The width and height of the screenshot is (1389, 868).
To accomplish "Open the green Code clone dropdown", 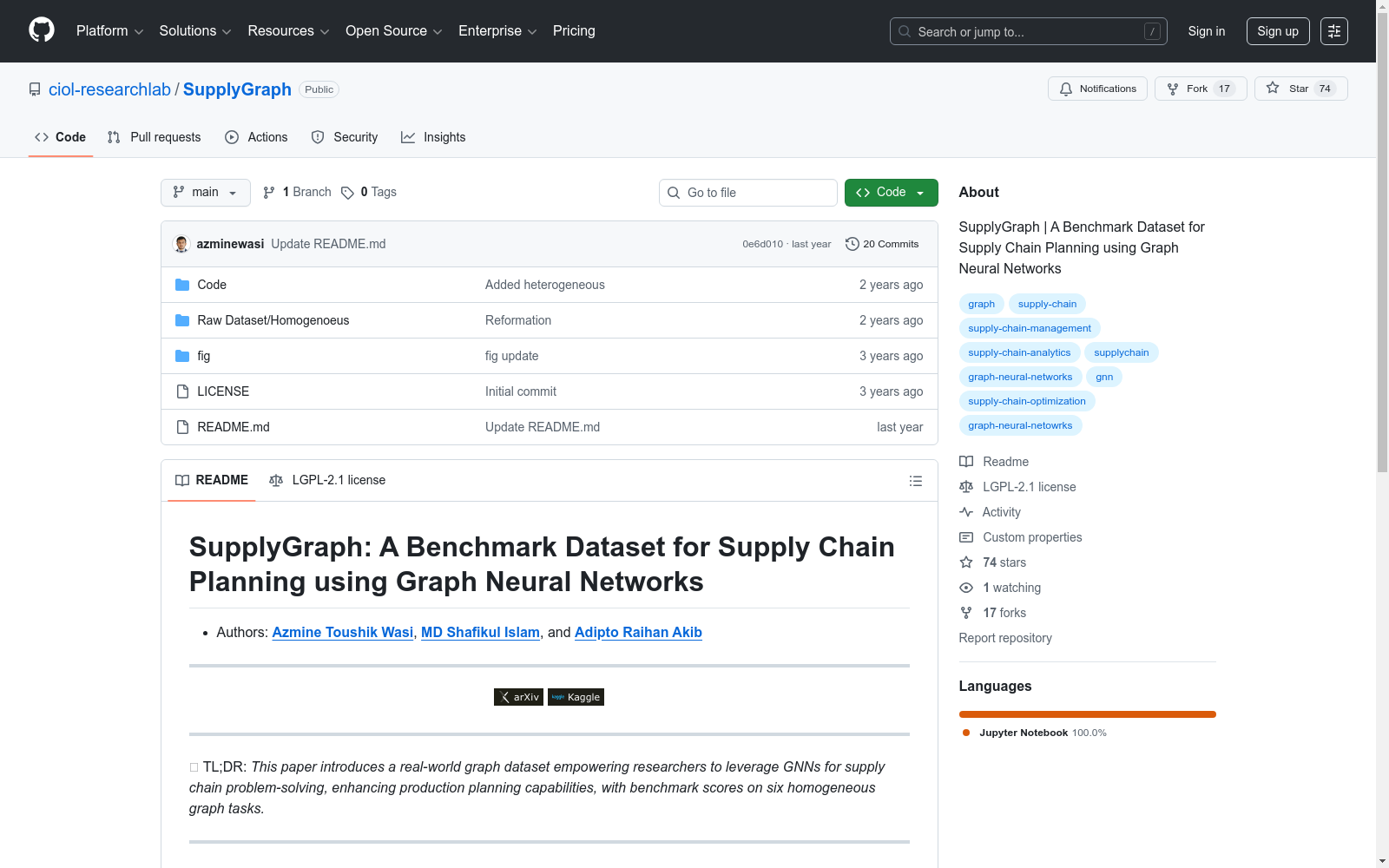I will (891, 193).
